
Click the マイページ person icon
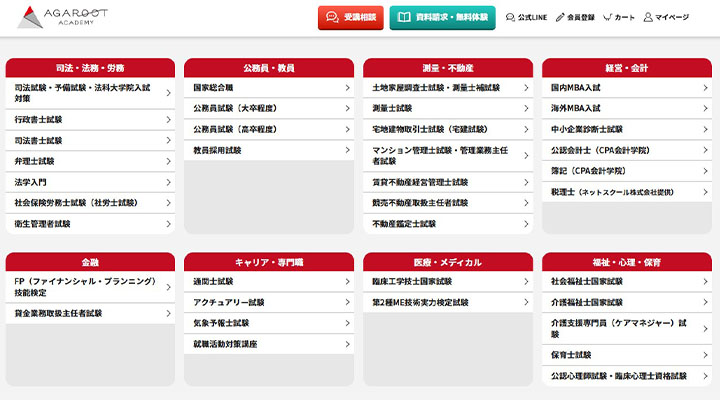click(648, 17)
